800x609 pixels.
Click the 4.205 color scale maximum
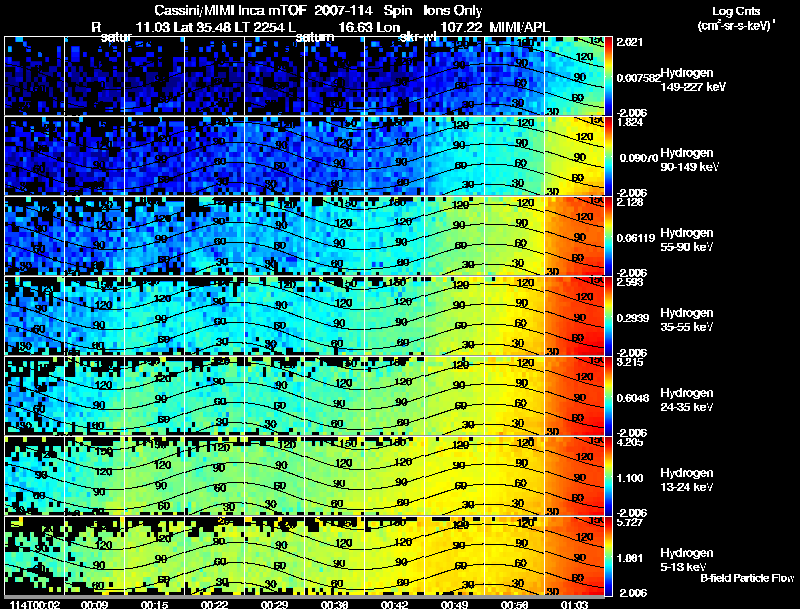pyautogui.click(x=630, y=442)
